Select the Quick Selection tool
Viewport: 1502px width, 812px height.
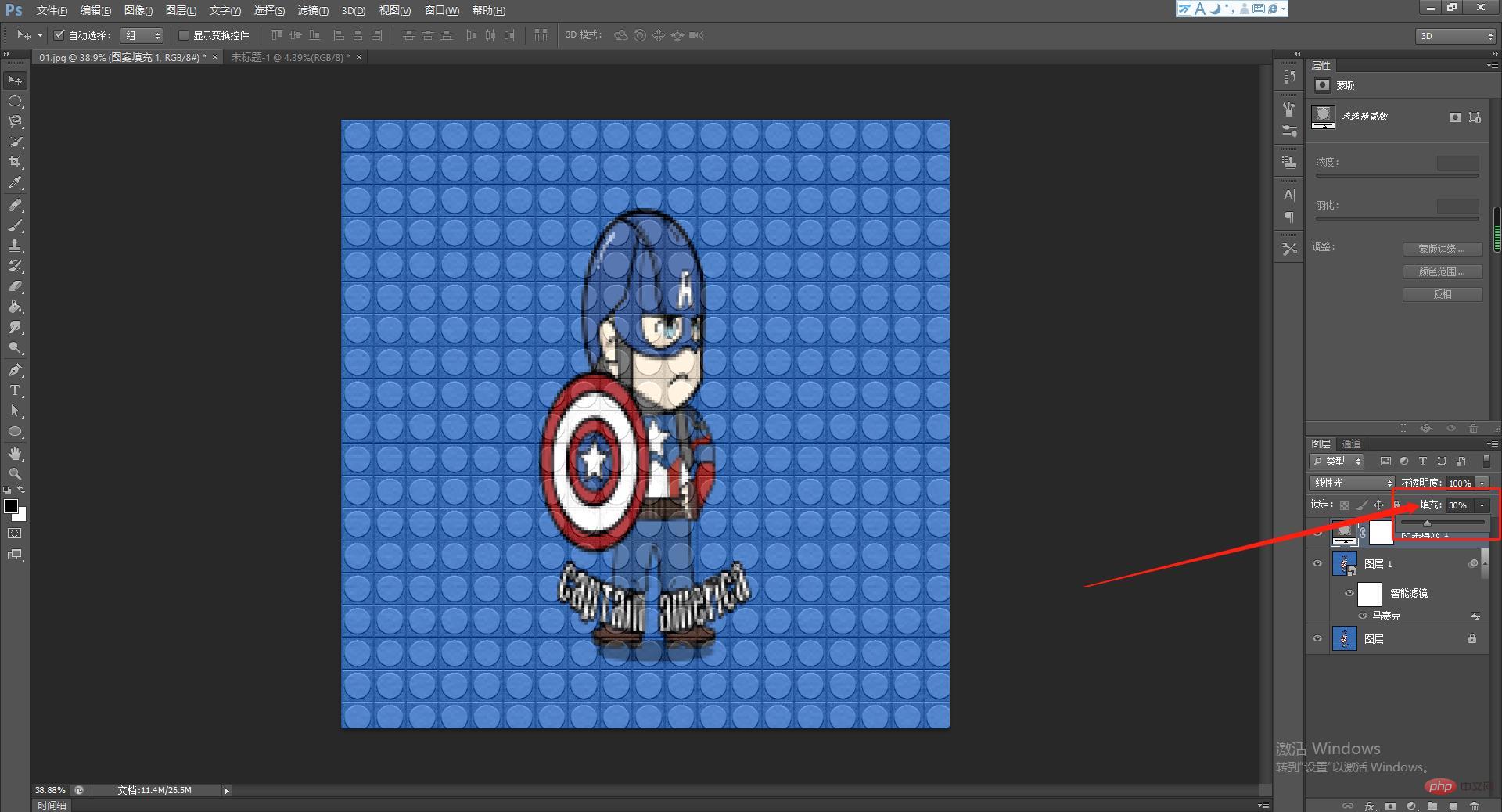point(15,142)
